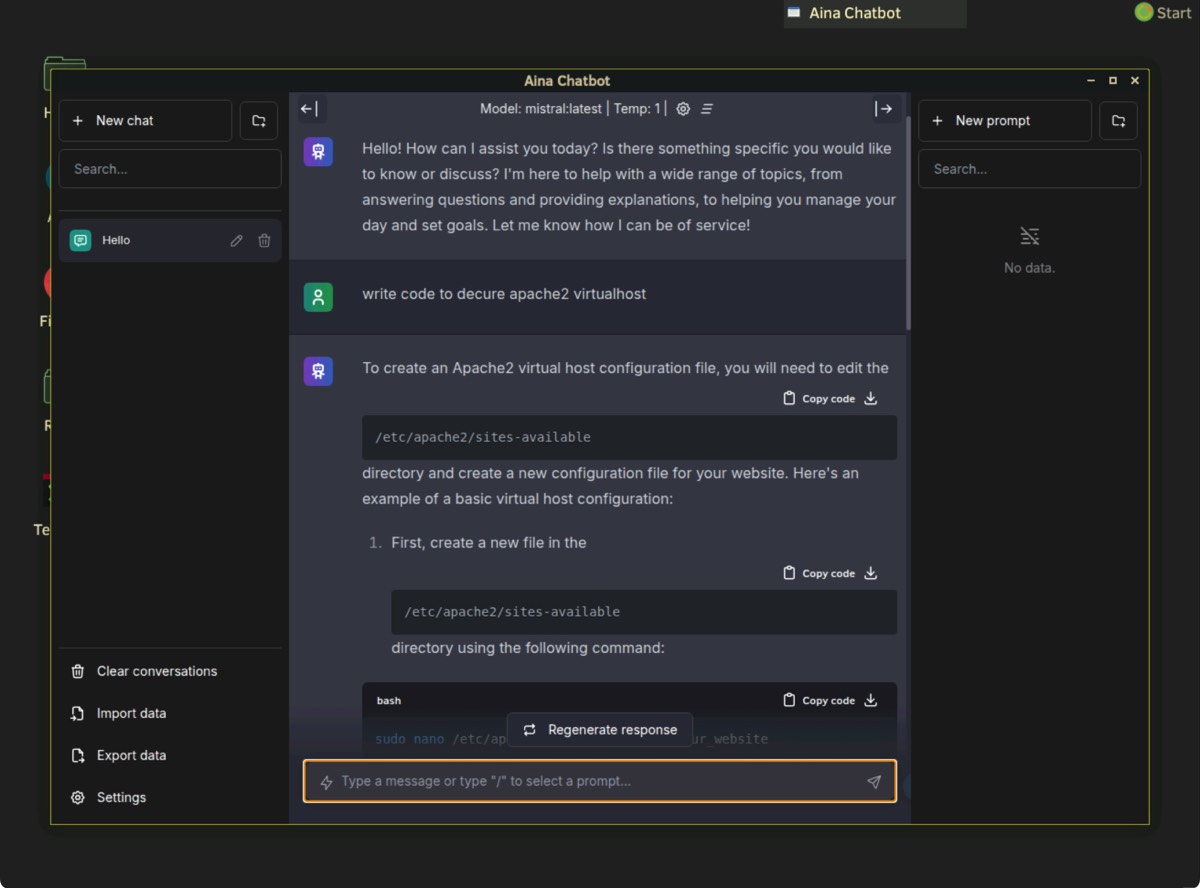The image size is (1200, 888).
Task: Copy code of the bash block
Action: click(819, 700)
